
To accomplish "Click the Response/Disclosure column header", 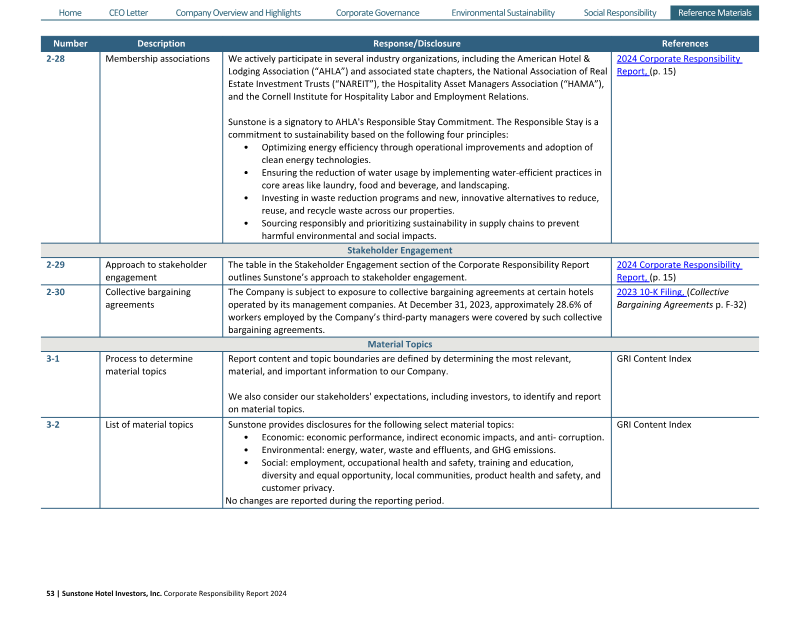I will point(416,44).
